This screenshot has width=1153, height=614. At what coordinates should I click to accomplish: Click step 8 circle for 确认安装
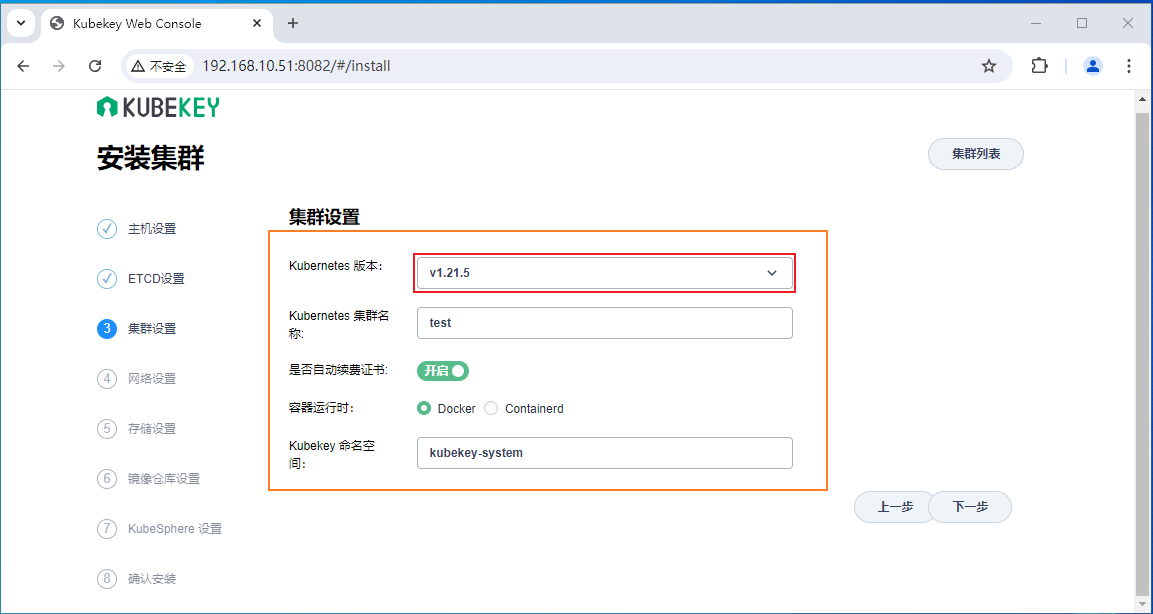click(107, 579)
